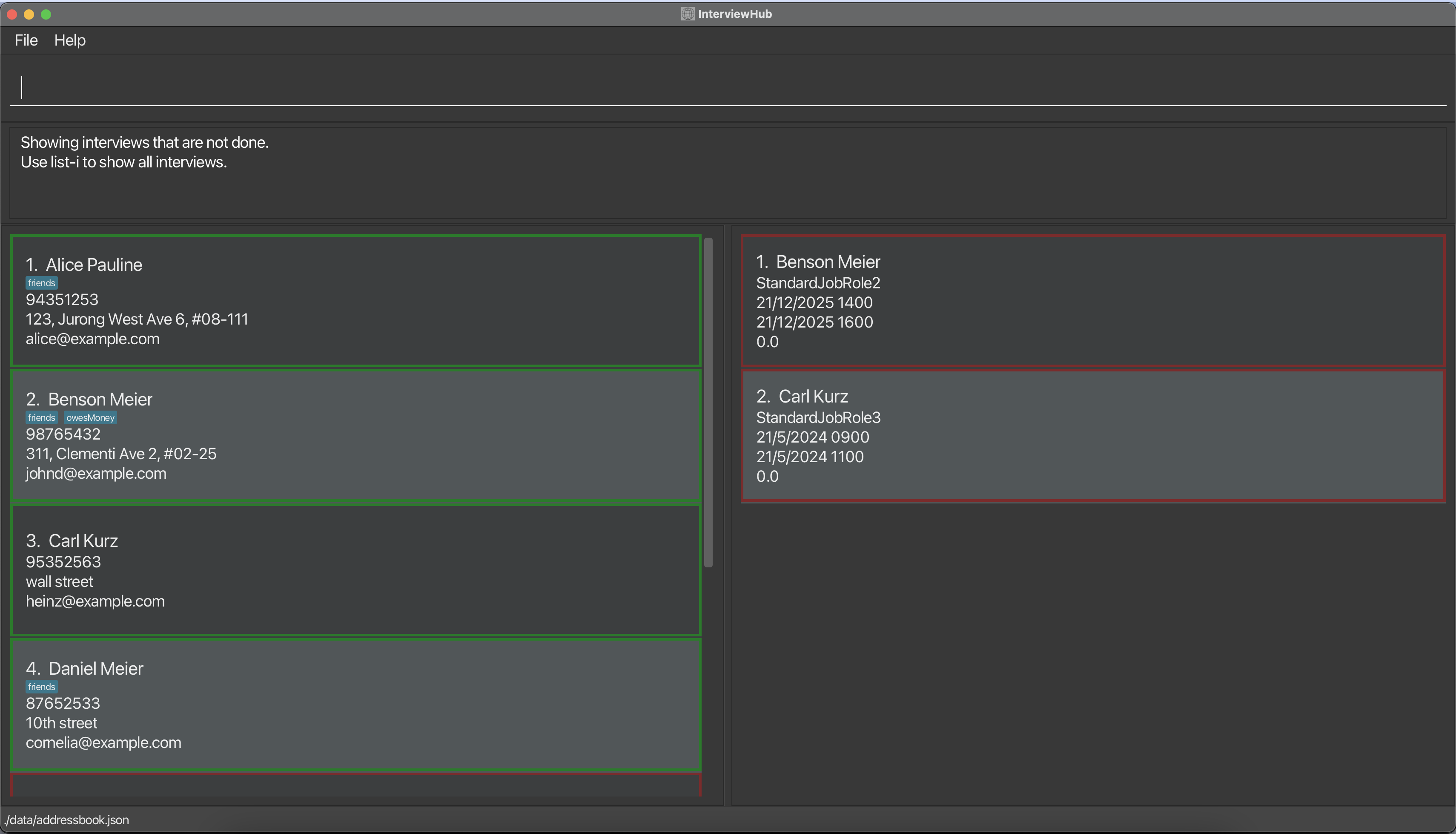Click phone number 95352563
Image resolution: width=1456 pixels, height=834 pixels.
pos(63,562)
